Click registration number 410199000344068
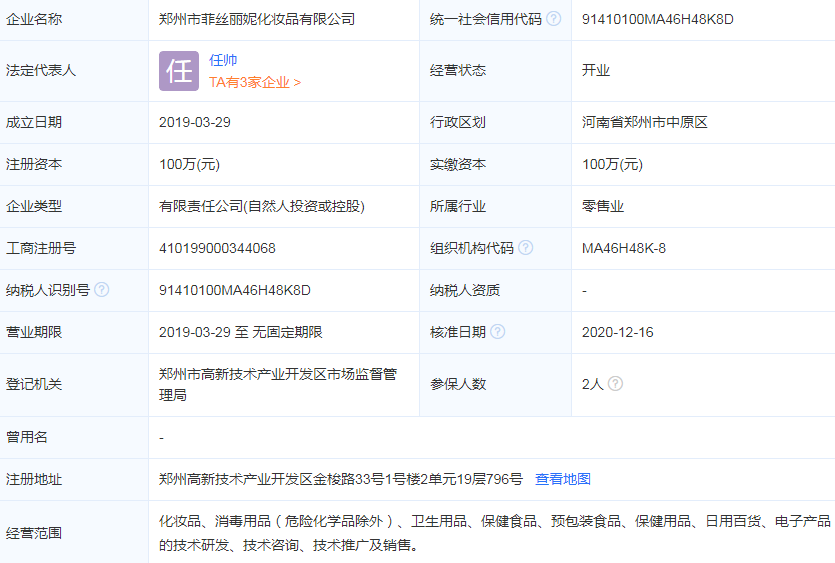The image size is (835, 563). click(x=217, y=248)
